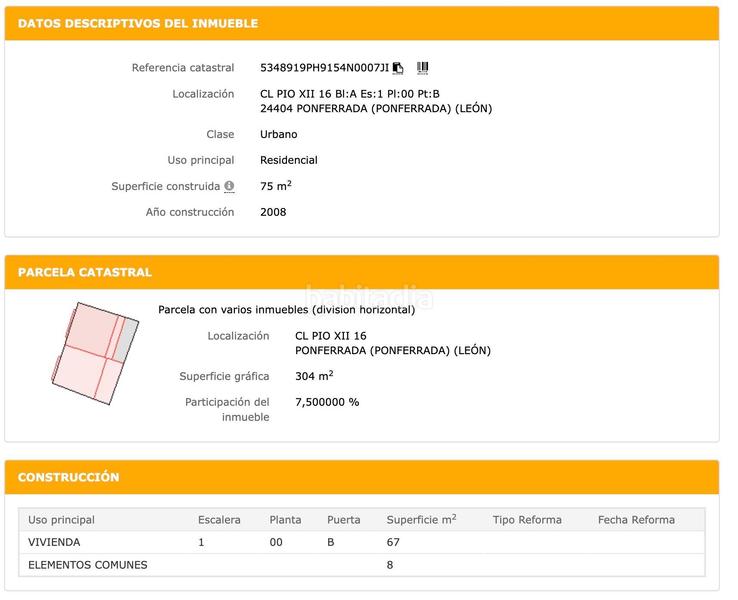Click the parcel location text CL PIO XII 16
This screenshot has height=600, width=738.
(331, 336)
